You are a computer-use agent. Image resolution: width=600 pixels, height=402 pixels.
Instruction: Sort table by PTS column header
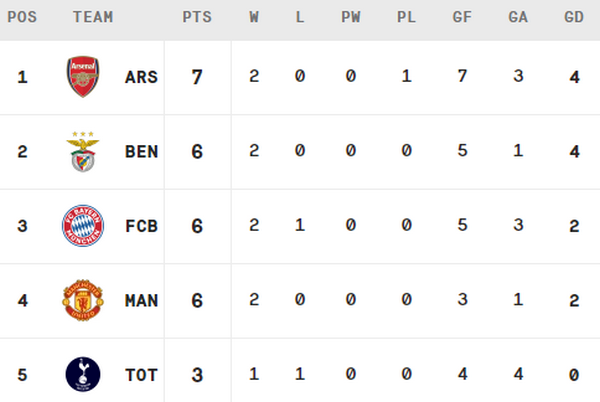click(197, 18)
